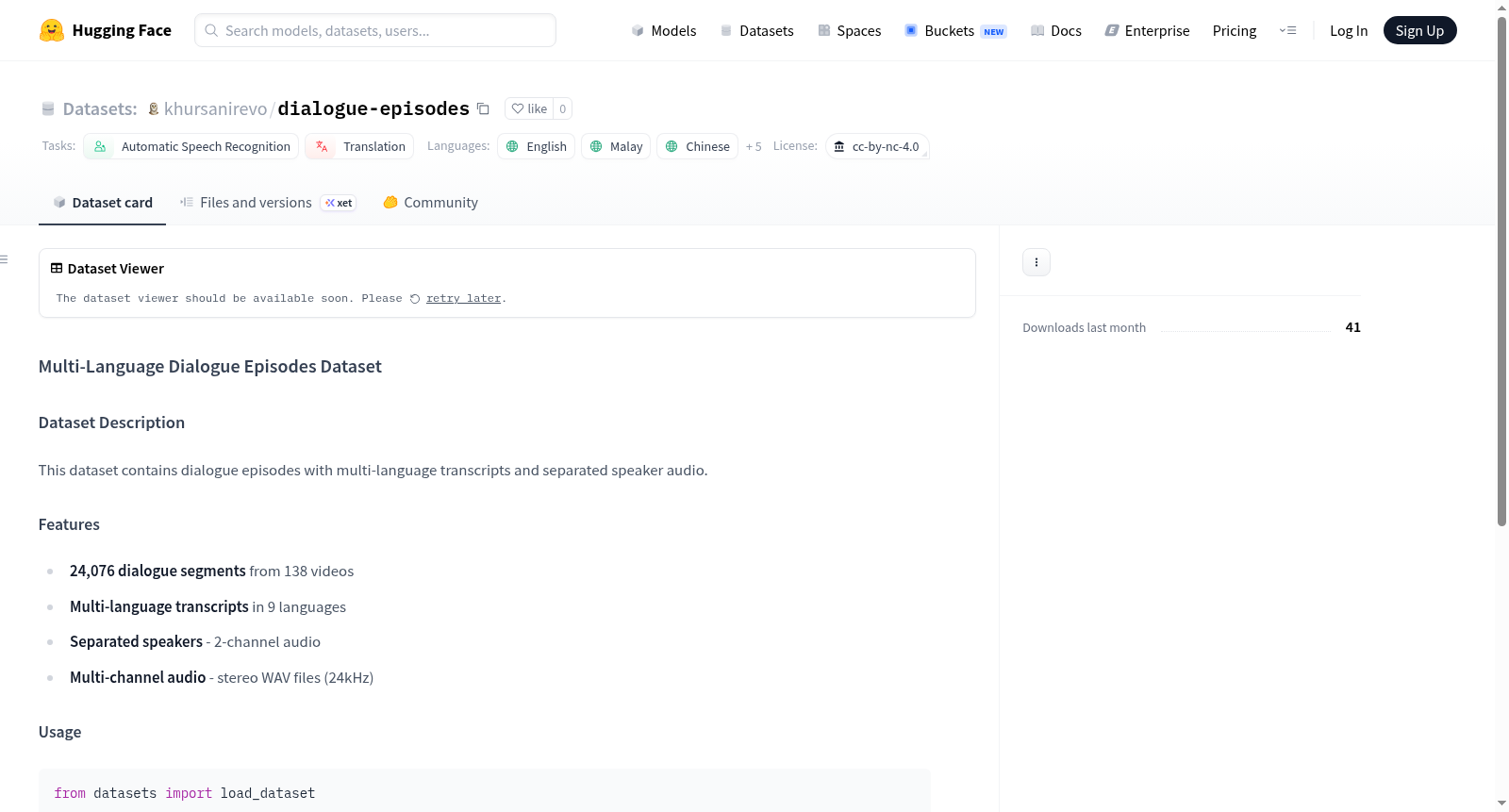Click Downloads last month value 41

point(1352,327)
